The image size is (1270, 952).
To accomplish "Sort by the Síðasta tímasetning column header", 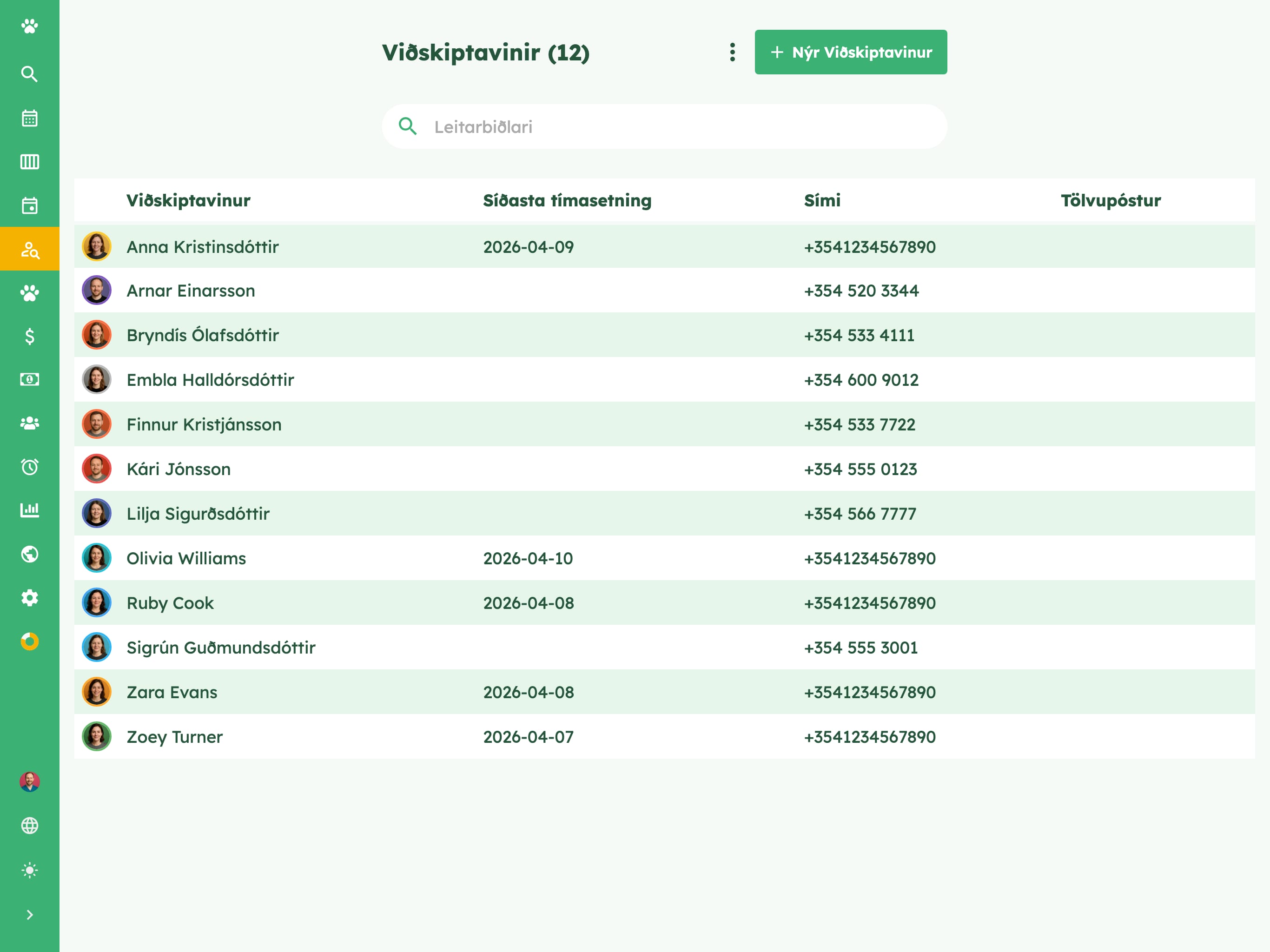I will tap(567, 200).
